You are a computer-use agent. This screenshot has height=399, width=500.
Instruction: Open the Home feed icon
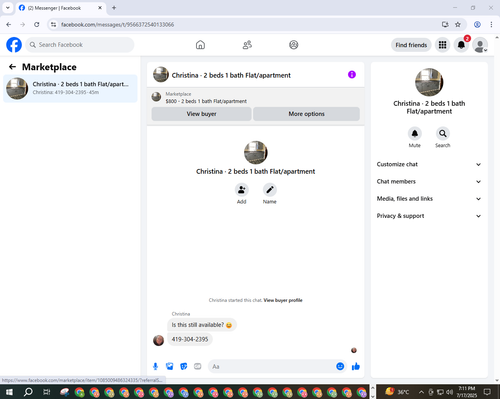[x=200, y=45]
